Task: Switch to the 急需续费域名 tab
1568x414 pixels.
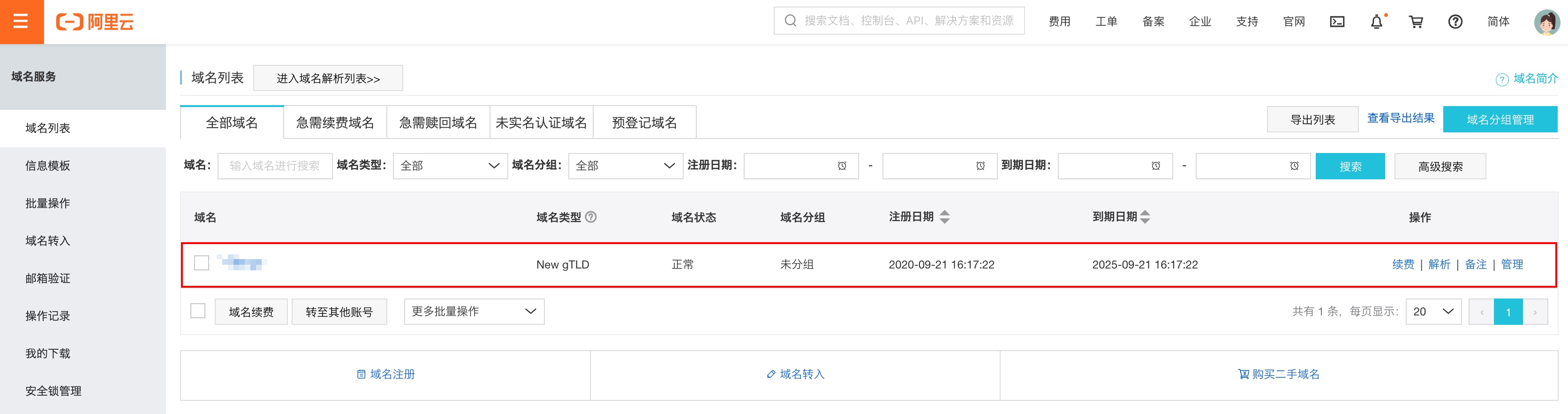Action: [x=335, y=123]
